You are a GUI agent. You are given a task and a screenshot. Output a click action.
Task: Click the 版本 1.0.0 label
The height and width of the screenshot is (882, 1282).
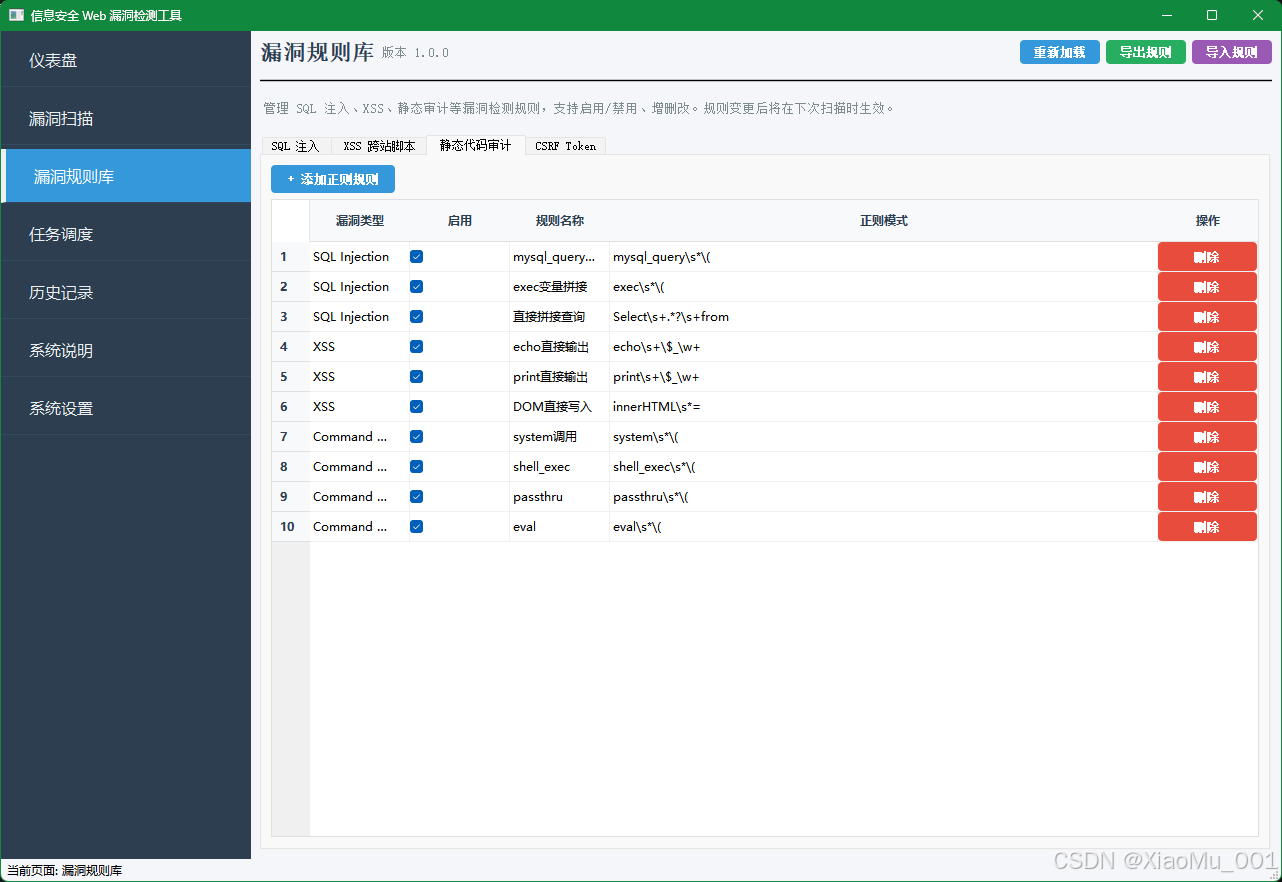tap(415, 53)
